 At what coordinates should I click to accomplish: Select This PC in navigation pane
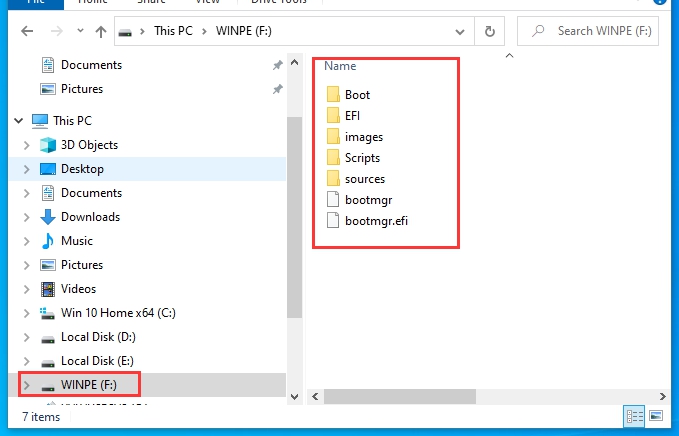click(x=72, y=121)
